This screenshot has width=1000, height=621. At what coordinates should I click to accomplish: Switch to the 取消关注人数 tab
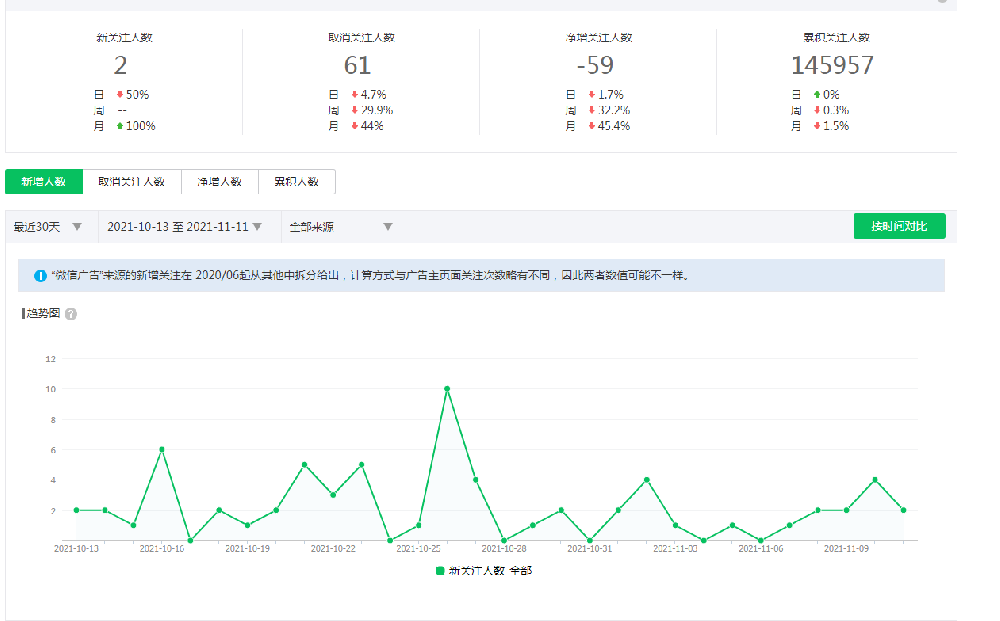pos(131,181)
